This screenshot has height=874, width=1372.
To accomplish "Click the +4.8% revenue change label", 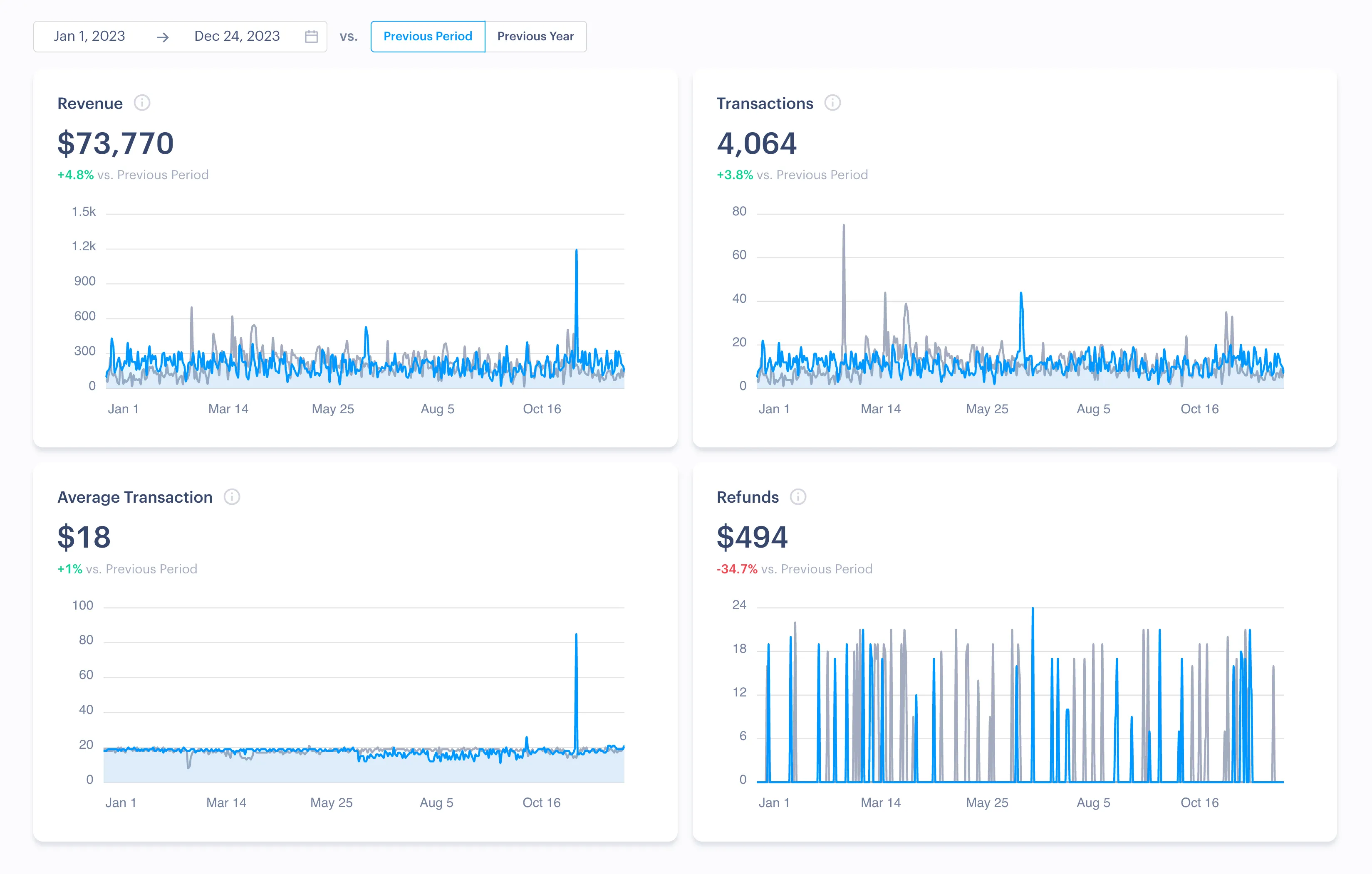I will (75, 175).
